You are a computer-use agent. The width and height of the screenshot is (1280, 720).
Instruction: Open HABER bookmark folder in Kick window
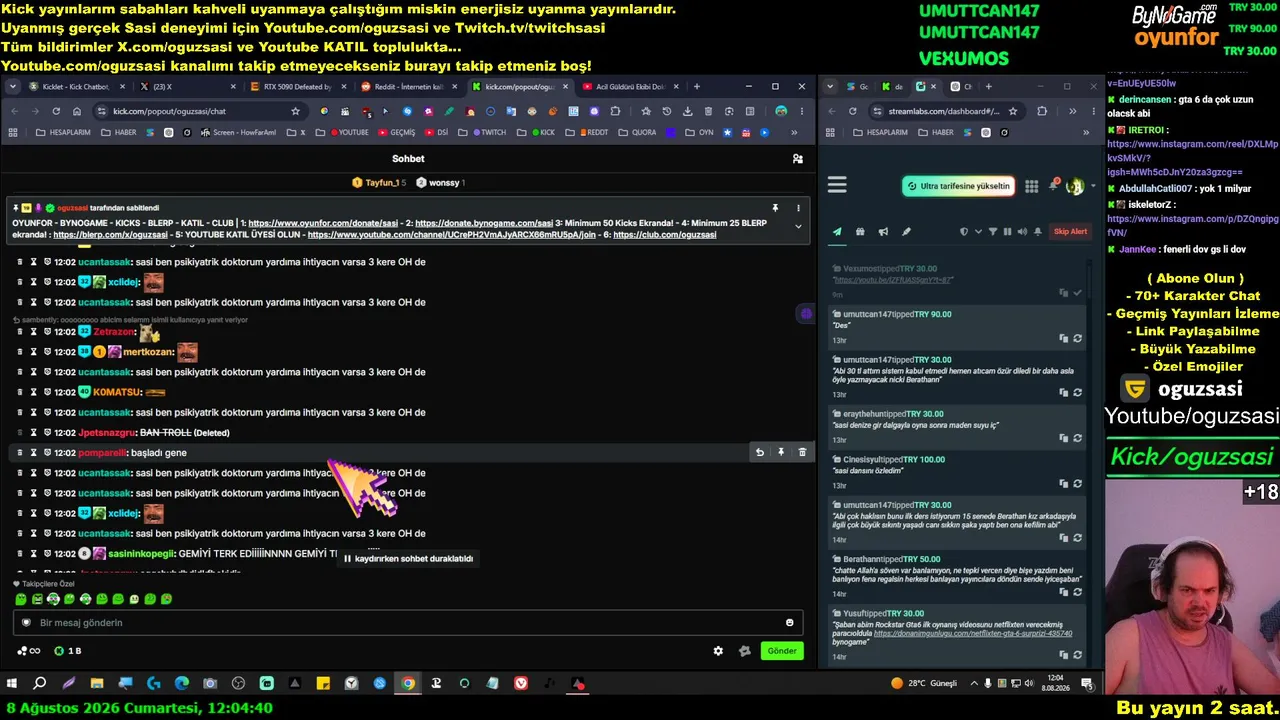point(119,132)
